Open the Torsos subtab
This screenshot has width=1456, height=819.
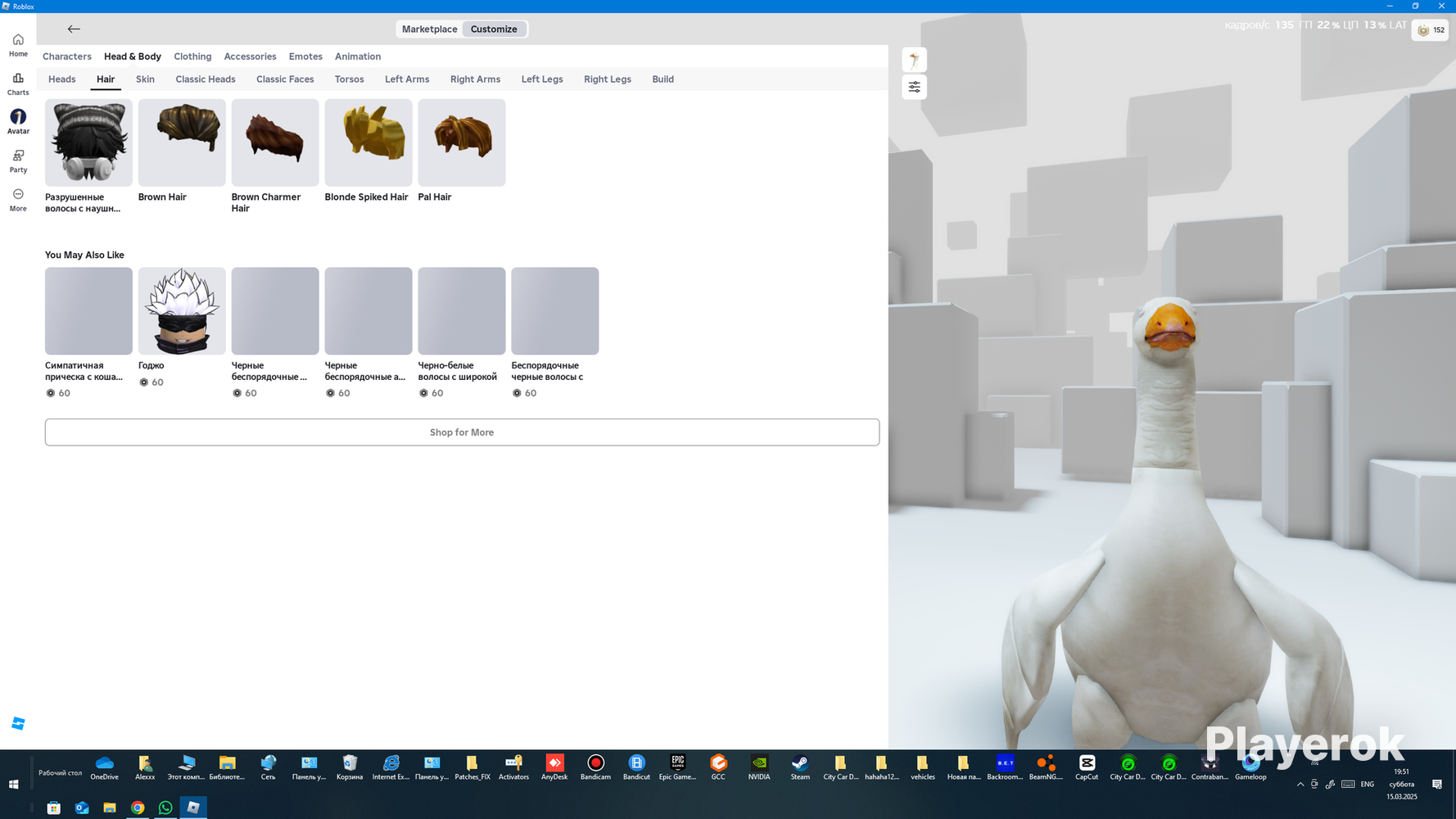tap(350, 79)
